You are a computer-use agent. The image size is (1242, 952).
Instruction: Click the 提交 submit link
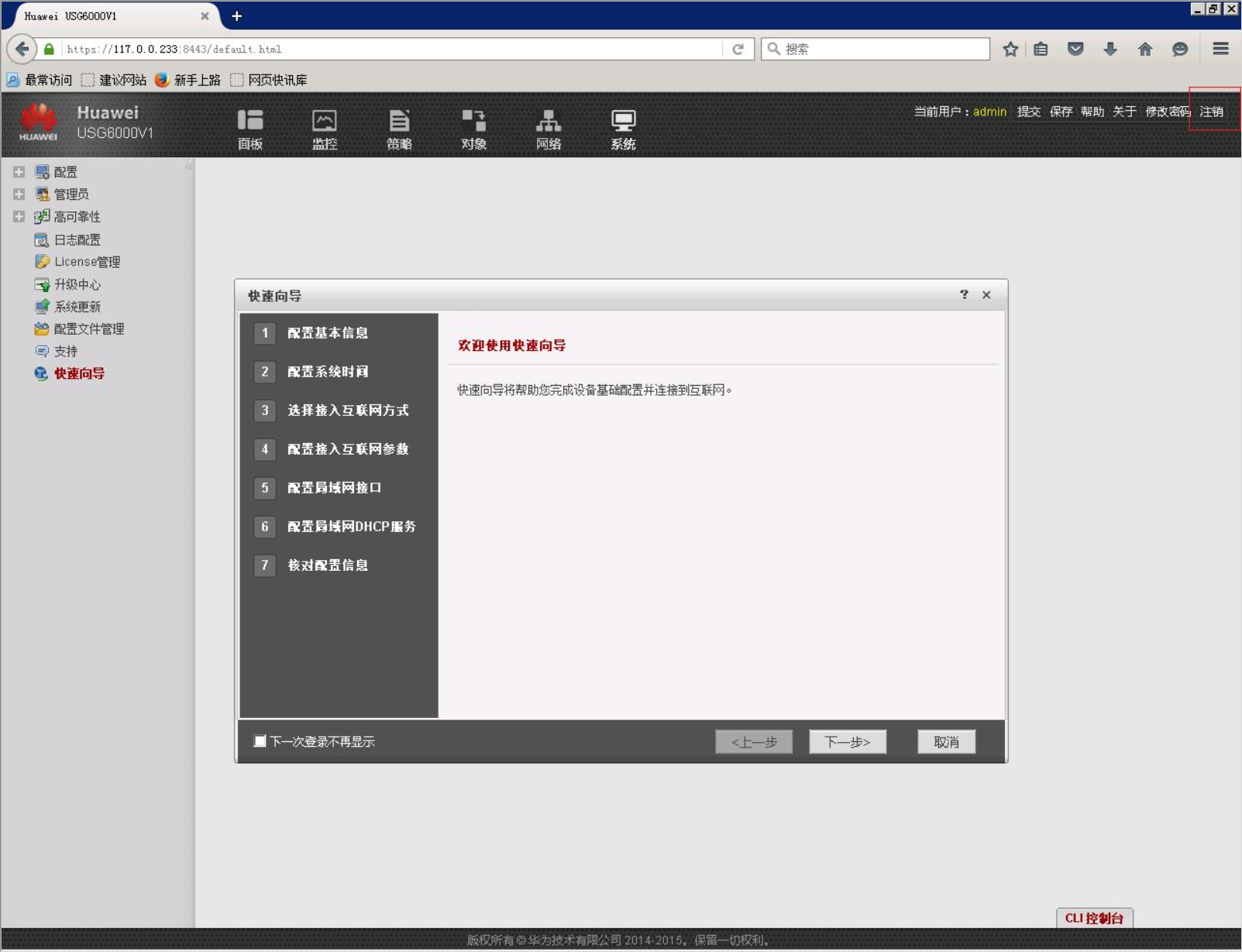tap(1029, 112)
